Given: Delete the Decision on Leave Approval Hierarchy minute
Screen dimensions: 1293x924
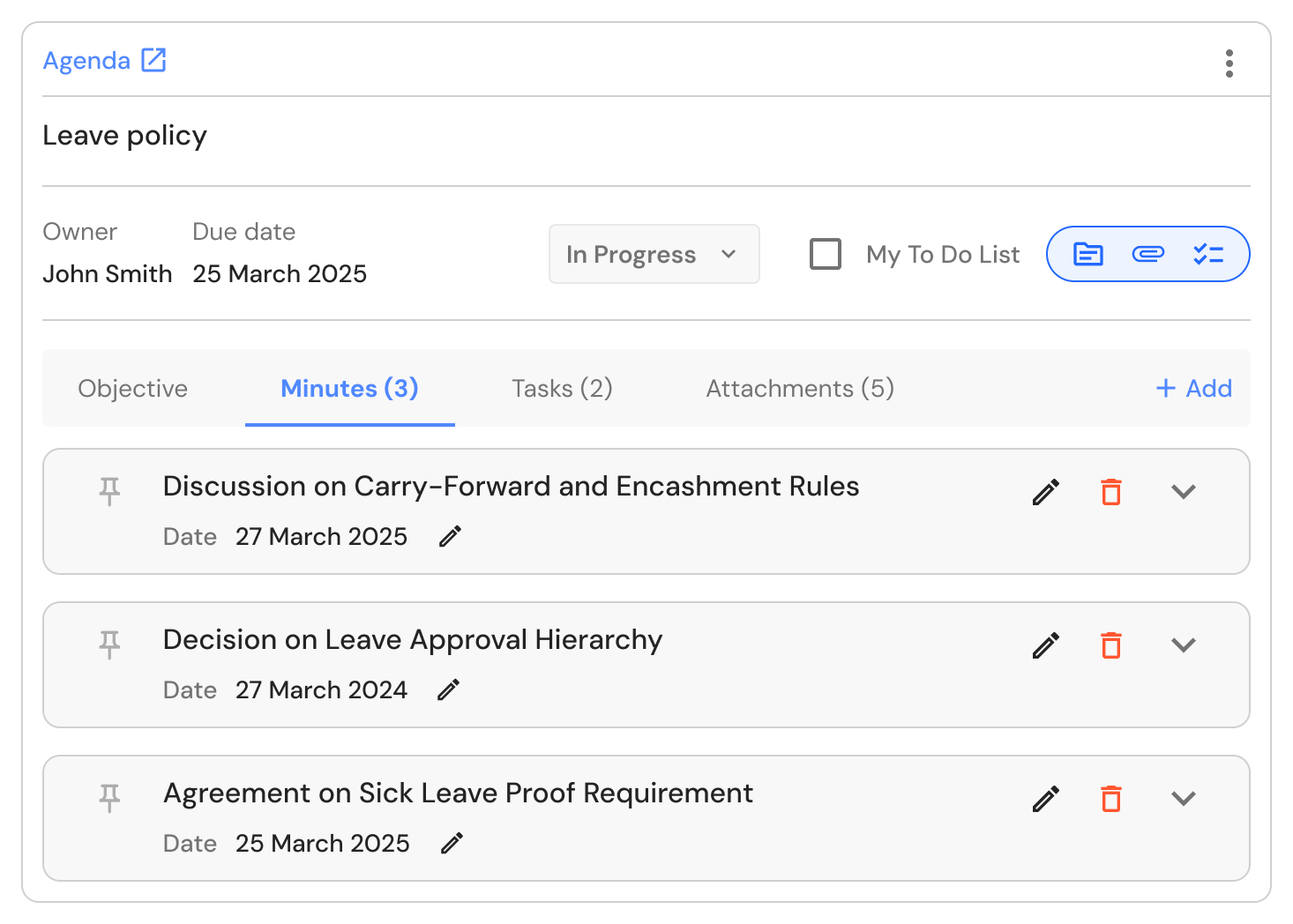Looking at the screenshot, I should 1111,645.
